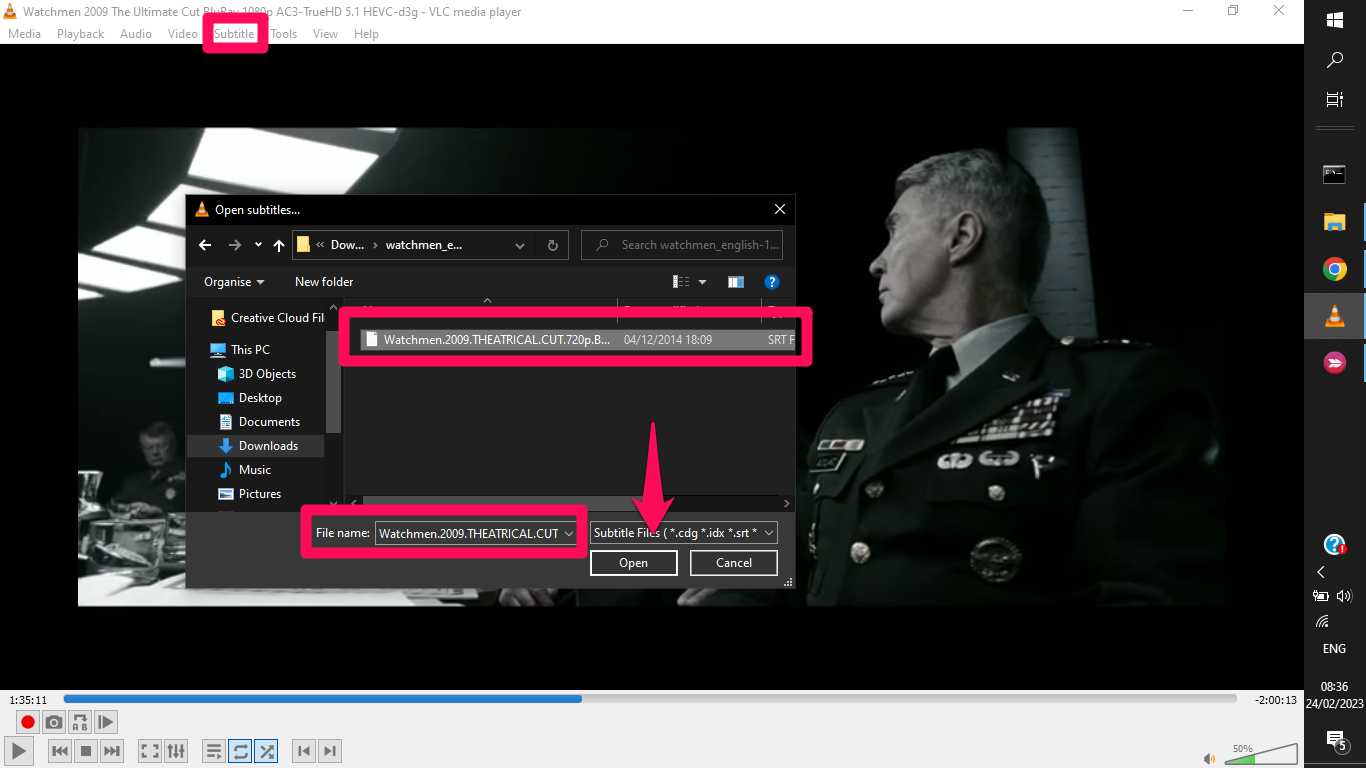Viewport: 1366px width, 768px height.
Task: Open file dialog help
Action: (771, 282)
